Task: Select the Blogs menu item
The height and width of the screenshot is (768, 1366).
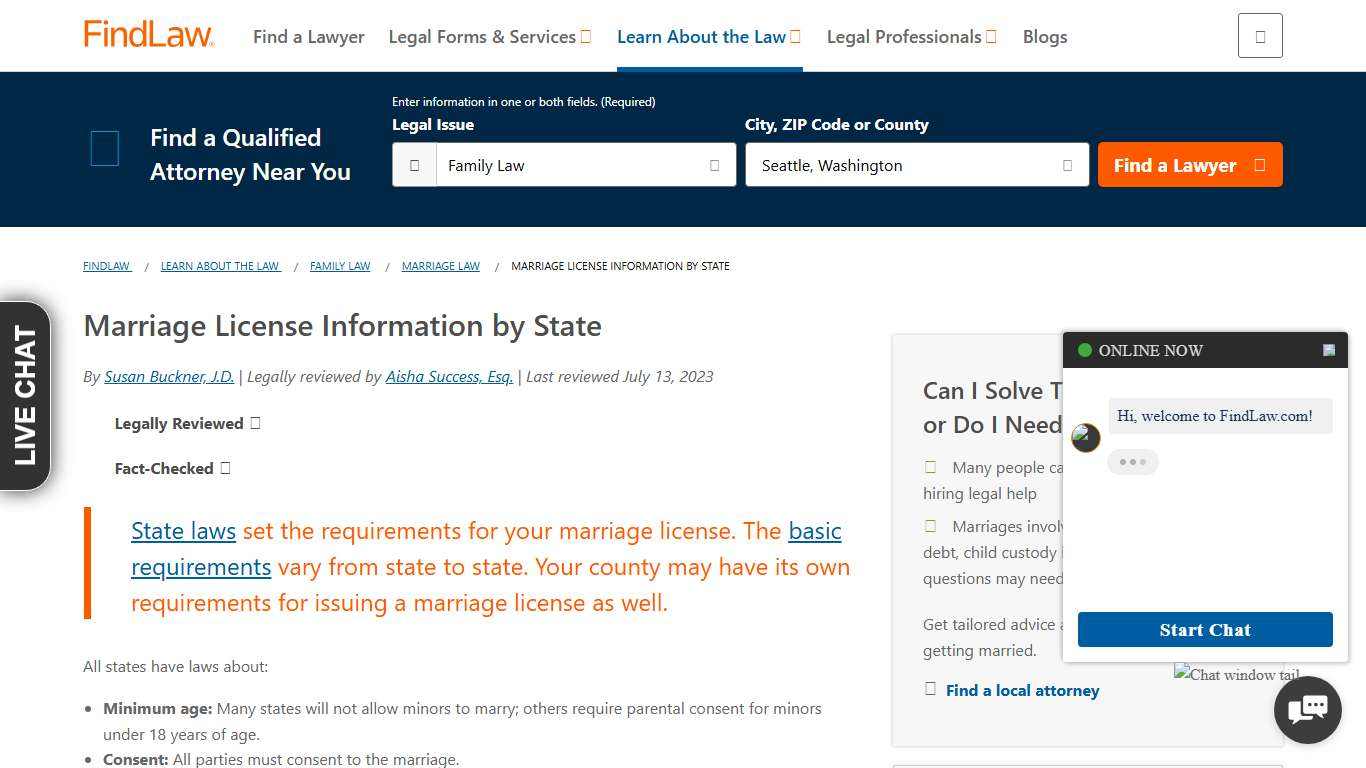Action: (1044, 36)
